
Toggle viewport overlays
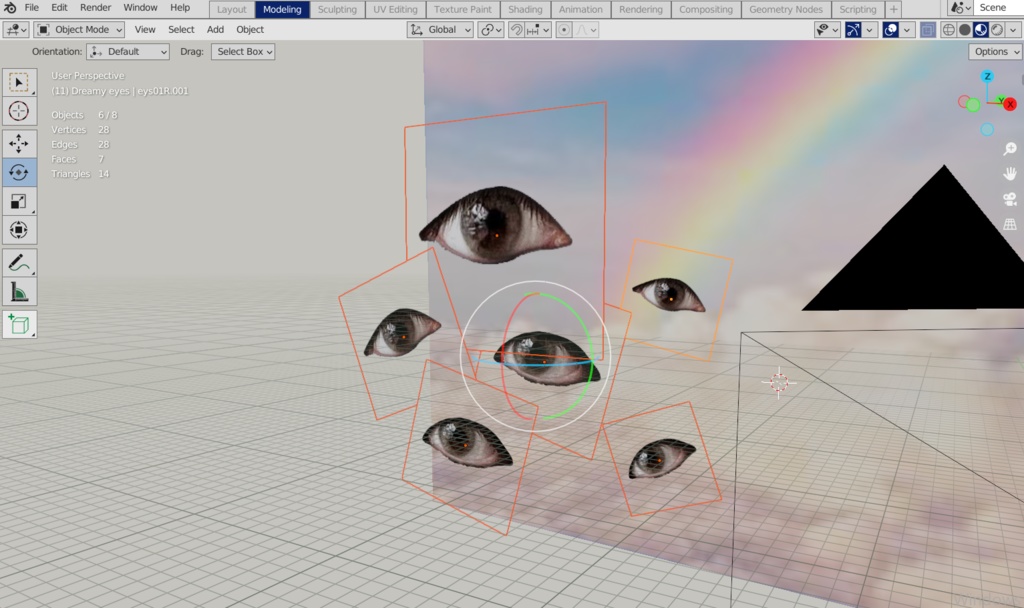click(890, 29)
